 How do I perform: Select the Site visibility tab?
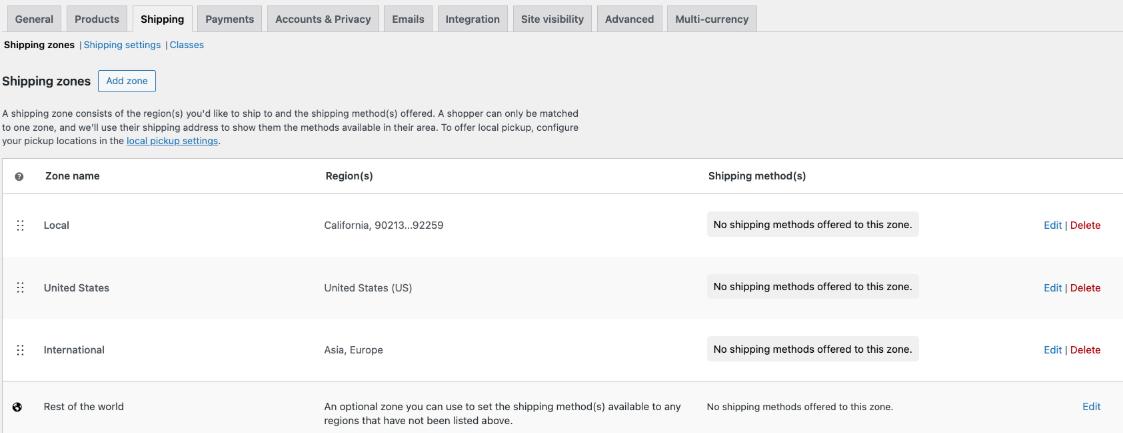point(552,19)
